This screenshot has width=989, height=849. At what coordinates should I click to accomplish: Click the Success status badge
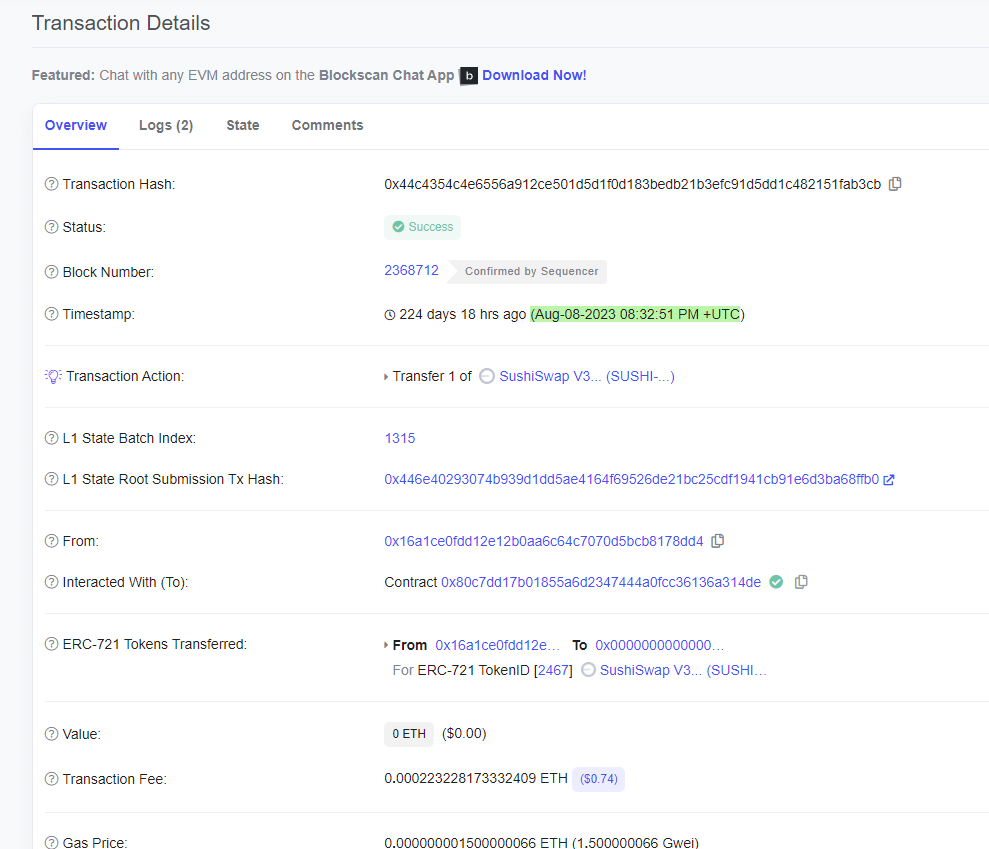pyautogui.click(x=423, y=227)
